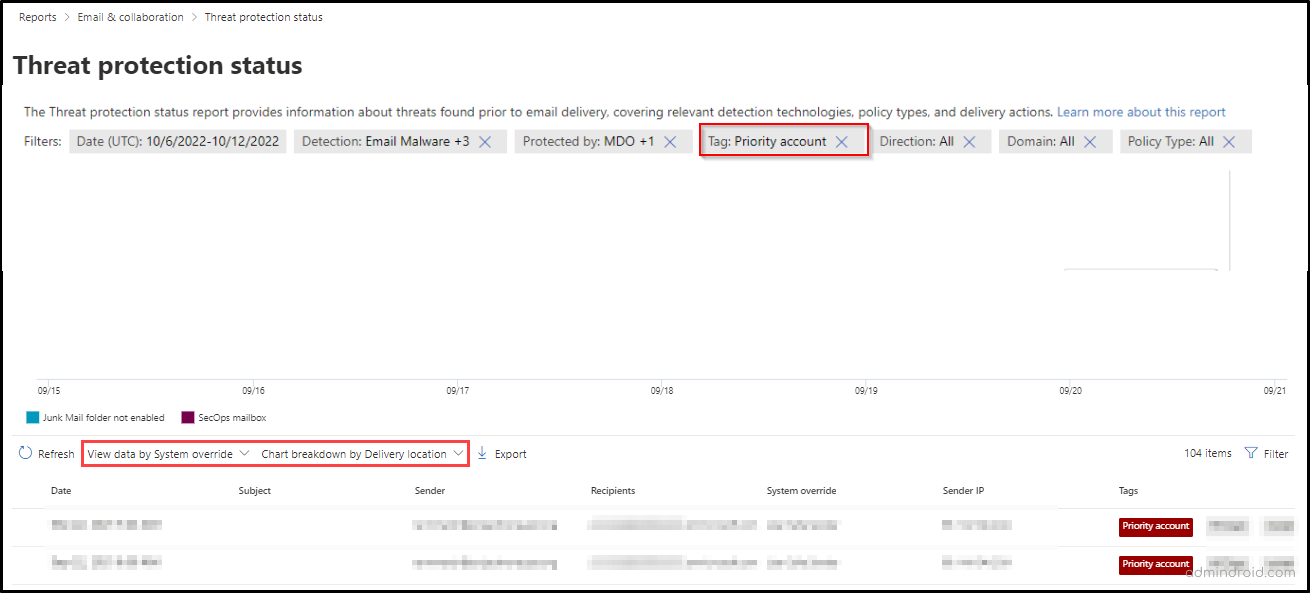Open the View data by System override dropdown
This screenshot has width=1310, height=593.
click(x=166, y=453)
